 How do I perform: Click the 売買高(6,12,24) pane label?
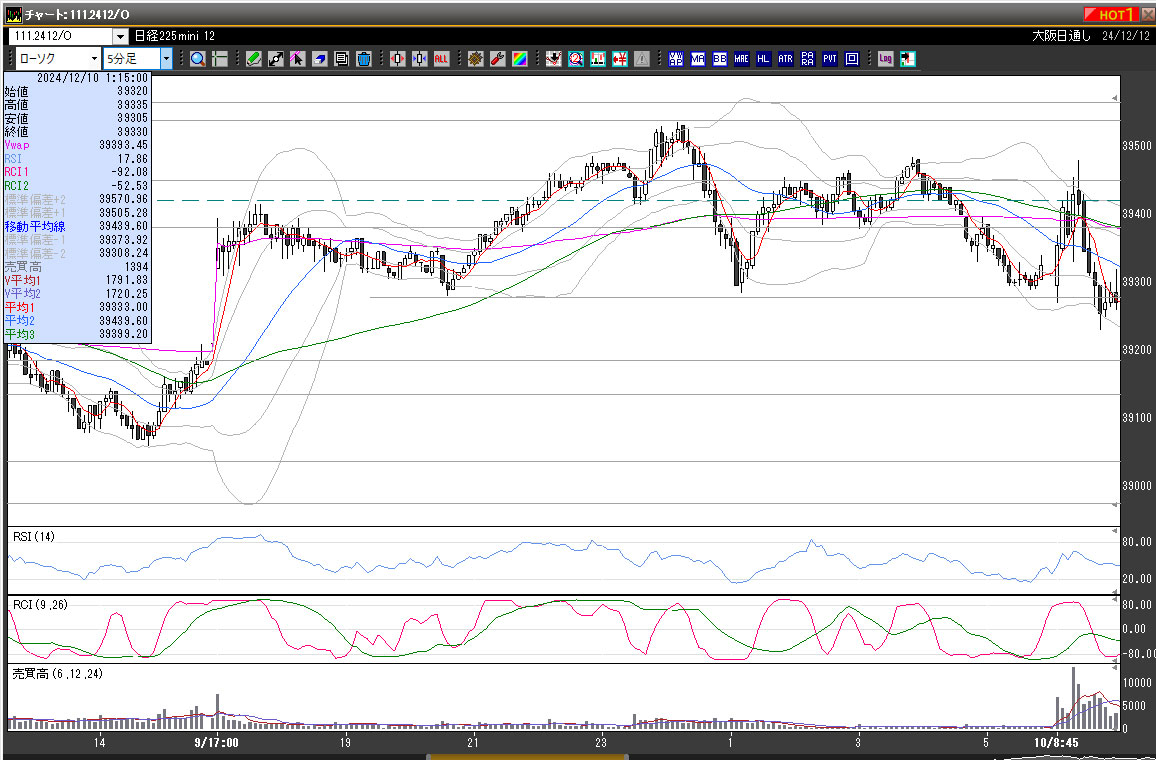tap(58, 674)
